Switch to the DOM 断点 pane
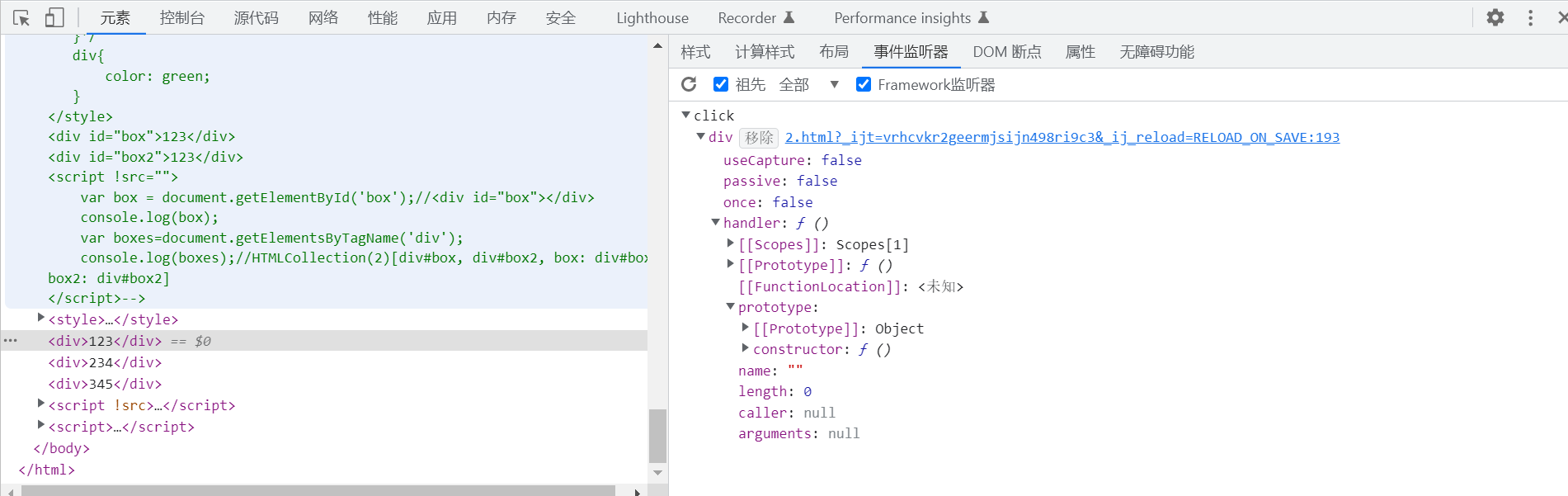The image size is (1568, 496). coord(1007,52)
